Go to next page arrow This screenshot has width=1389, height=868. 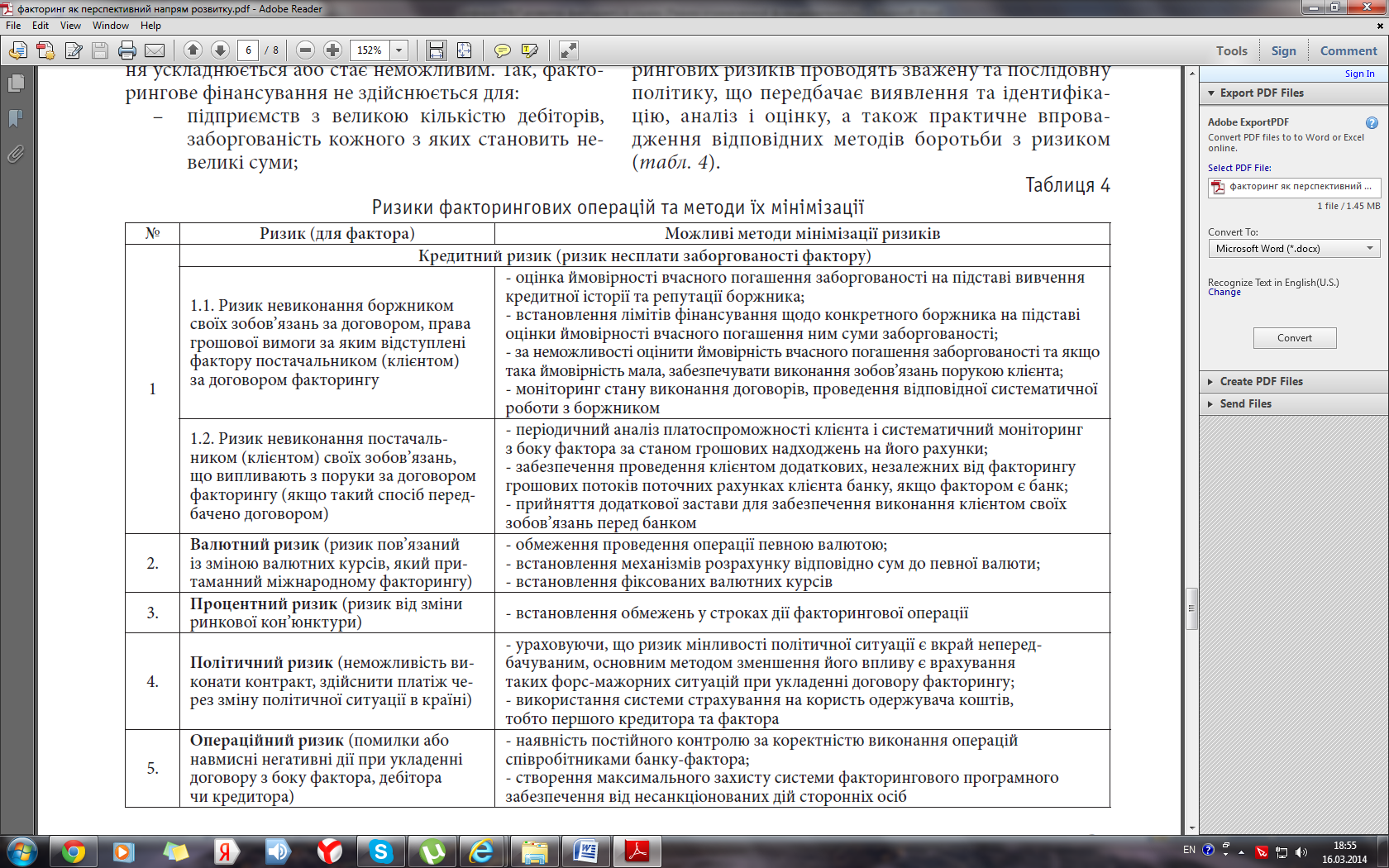pyautogui.click(x=220, y=50)
